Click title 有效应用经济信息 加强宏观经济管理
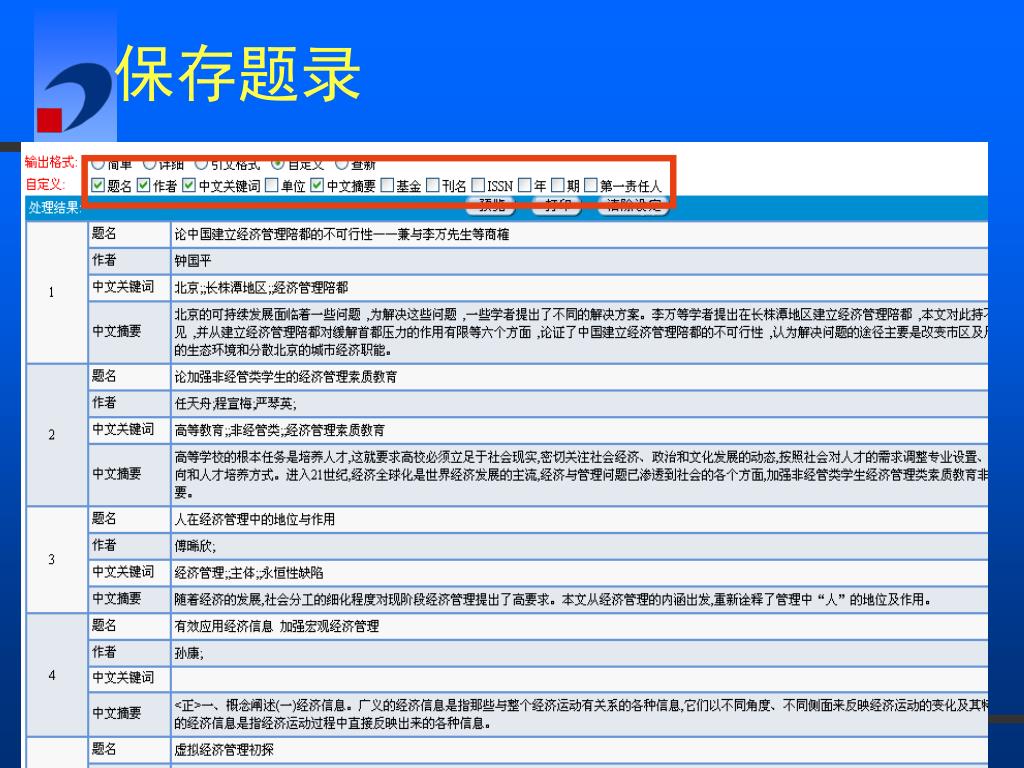 click(x=277, y=626)
